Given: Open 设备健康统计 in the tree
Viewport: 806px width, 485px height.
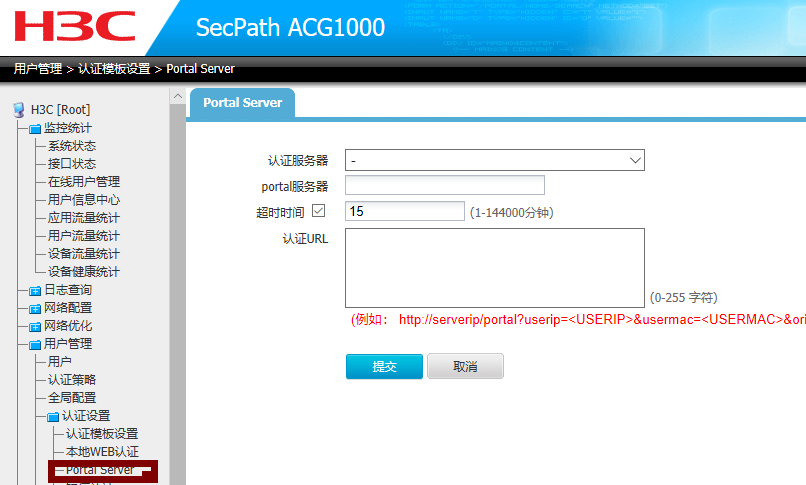Looking at the screenshot, I should click(x=84, y=272).
